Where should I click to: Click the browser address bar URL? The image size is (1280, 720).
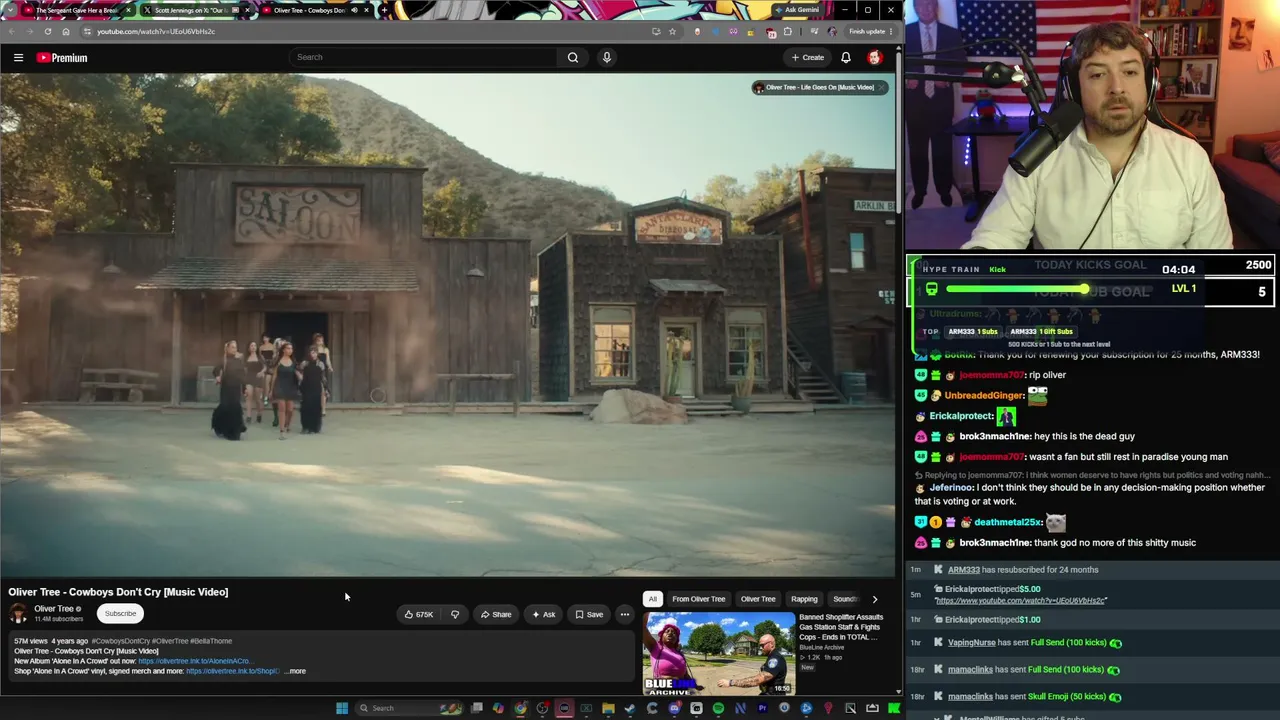coord(156,31)
